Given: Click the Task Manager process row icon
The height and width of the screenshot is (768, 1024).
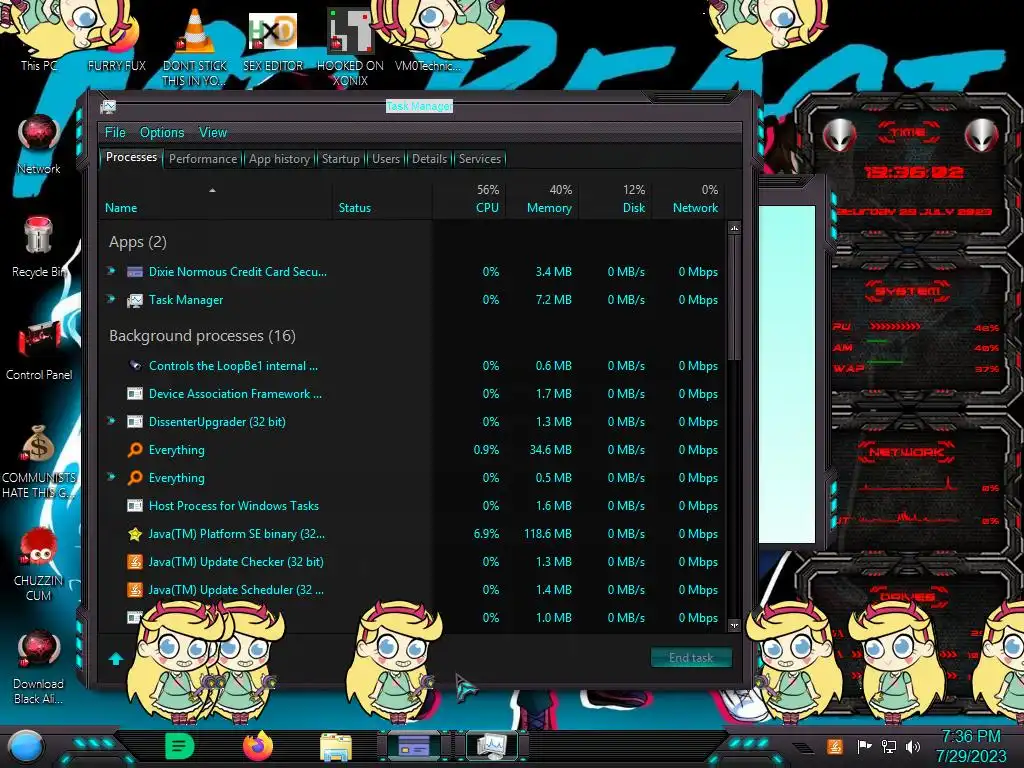Looking at the screenshot, I should click(135, 300).
